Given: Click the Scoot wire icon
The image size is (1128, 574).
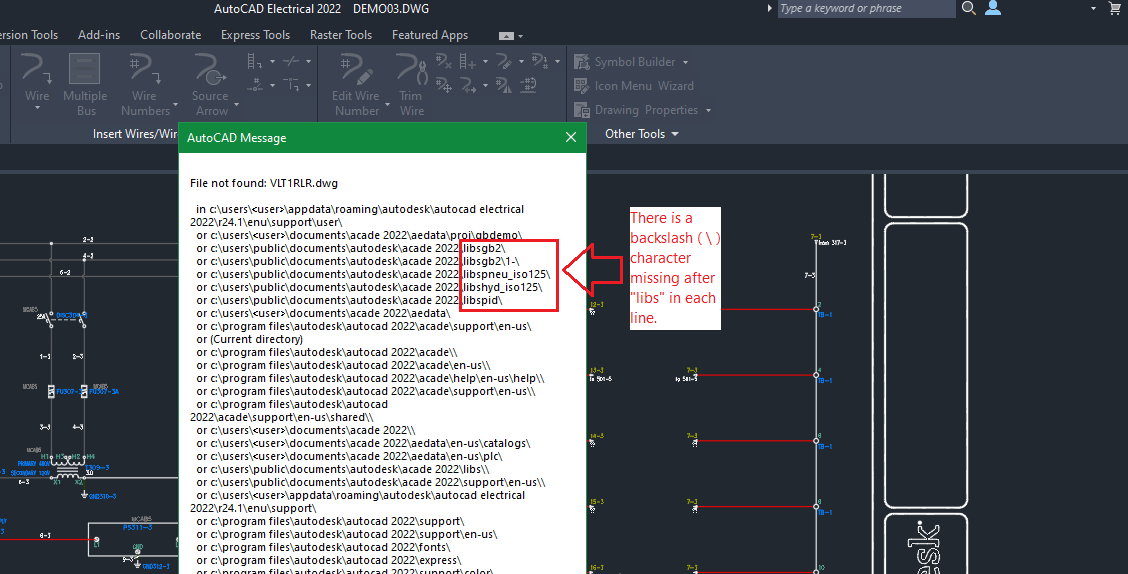Looking at the screenshot, I should click(468, 86).
